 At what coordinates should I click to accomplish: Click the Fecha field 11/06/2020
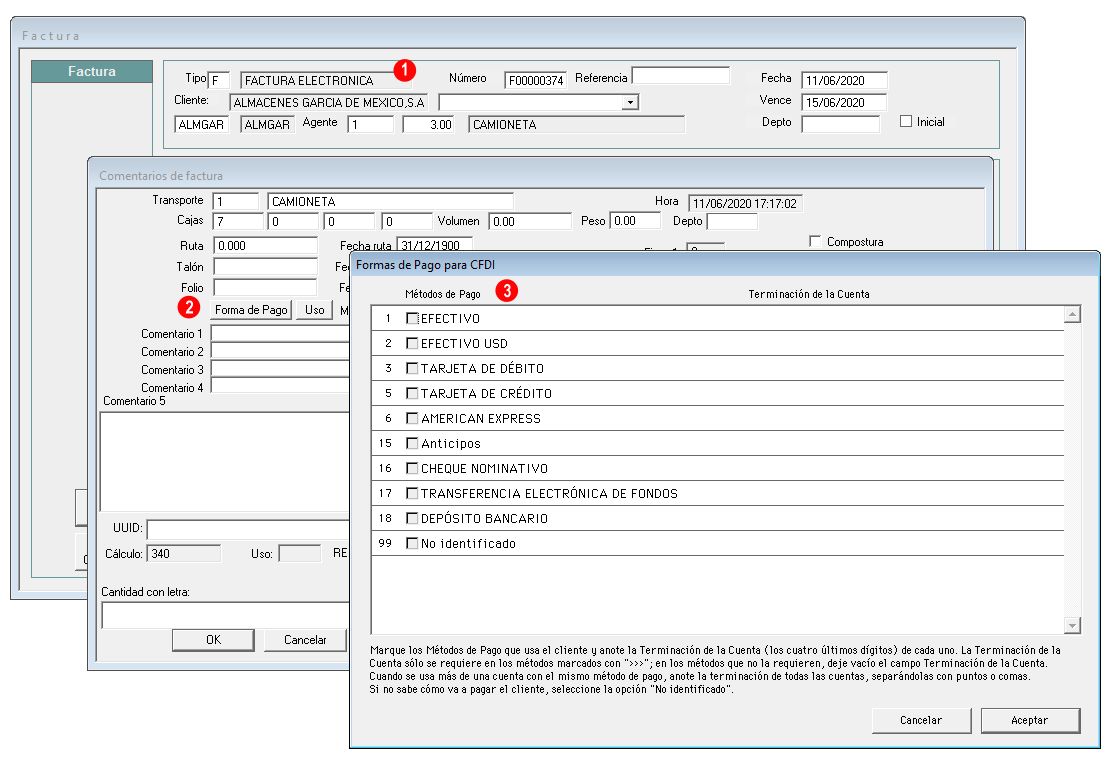pos(844,80)
